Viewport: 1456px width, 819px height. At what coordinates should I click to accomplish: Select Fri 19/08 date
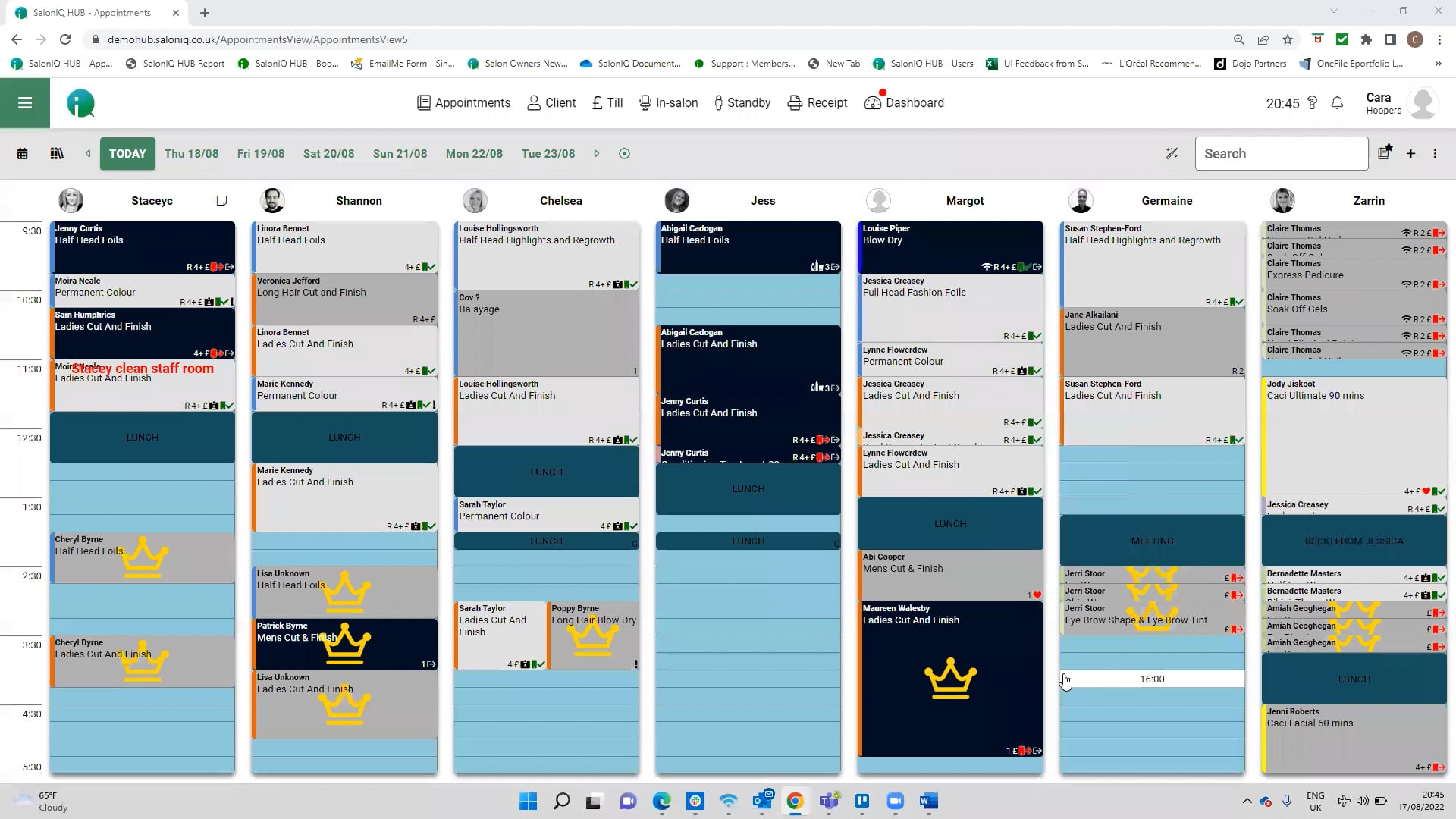261,154
